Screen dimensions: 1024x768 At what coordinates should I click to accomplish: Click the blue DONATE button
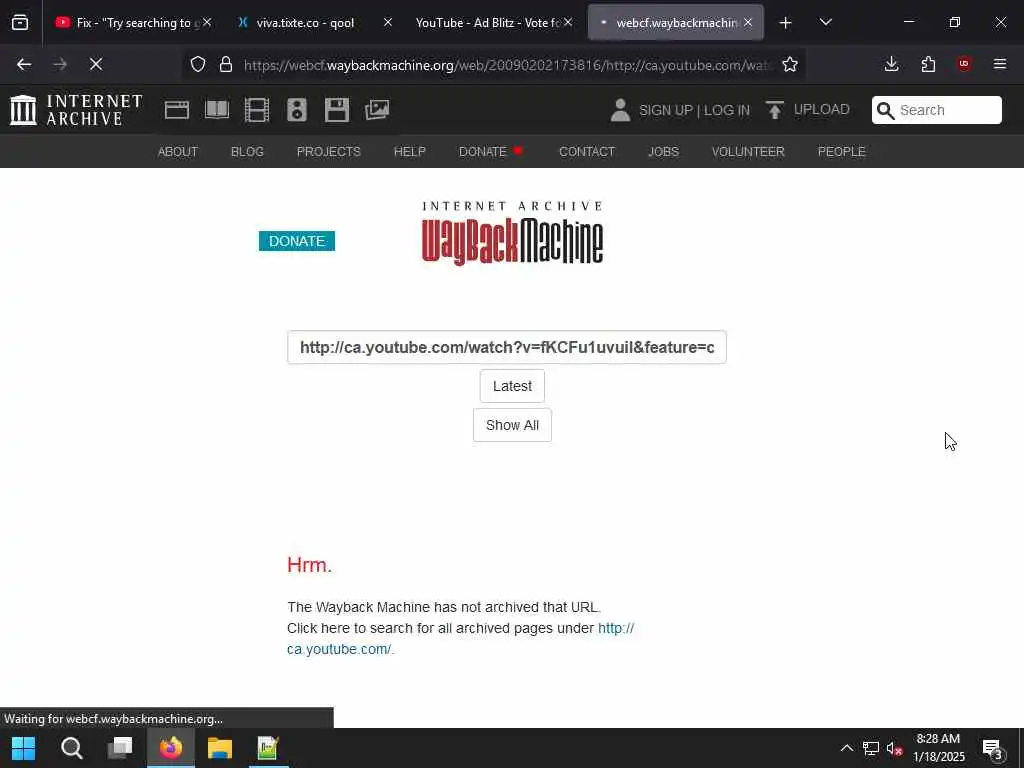coord(297,241)
